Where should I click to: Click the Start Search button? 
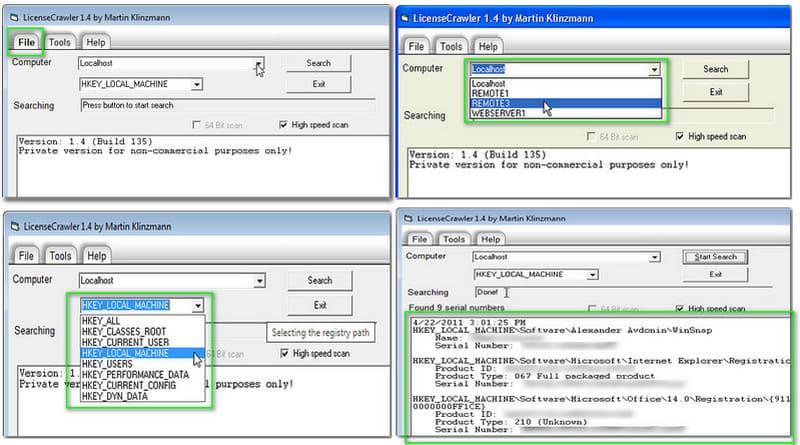click(x=715, y=257)
